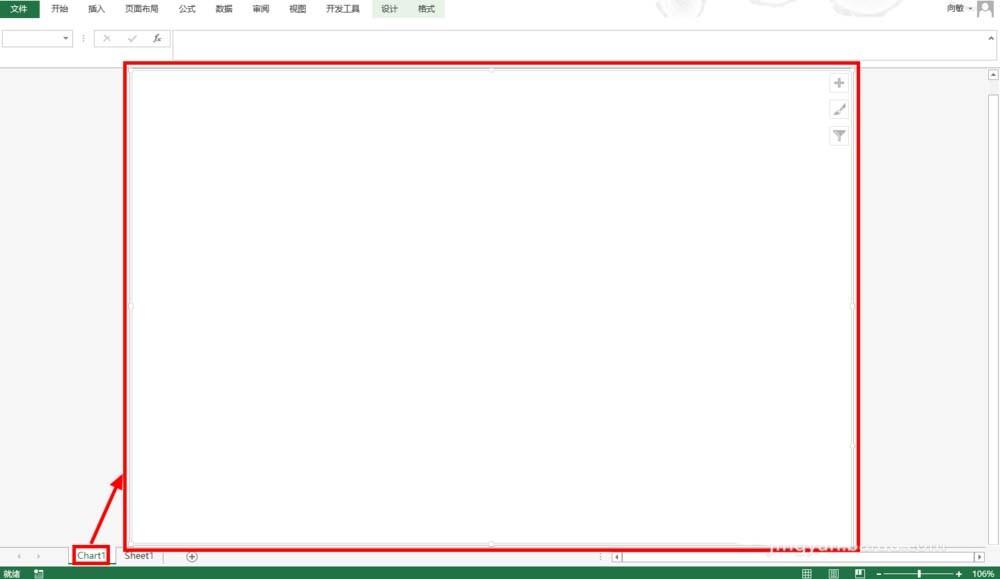The width and height of the screenshot is (1000, 579).
Task: Click the formula bar Enter checkmark icon
Action: (132, 38)
